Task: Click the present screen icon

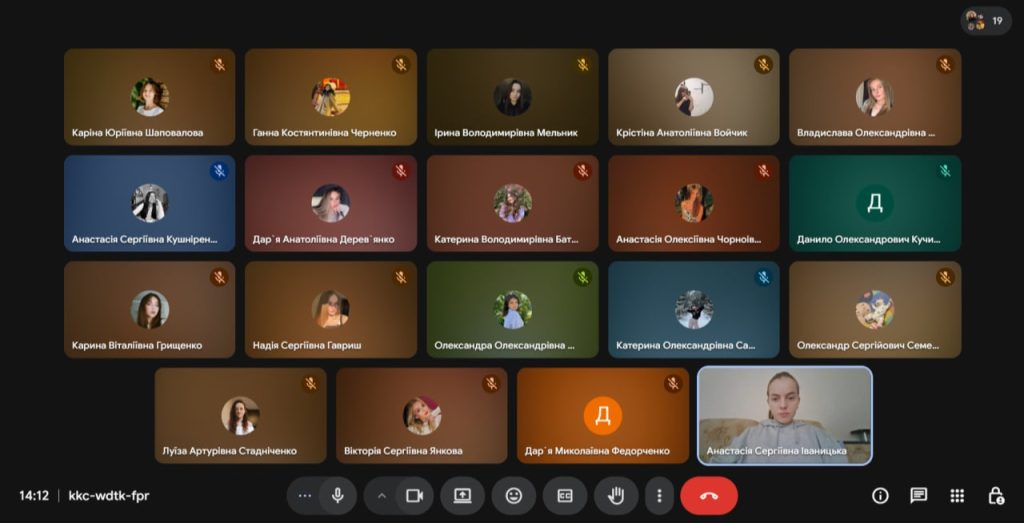Action: 462,495
